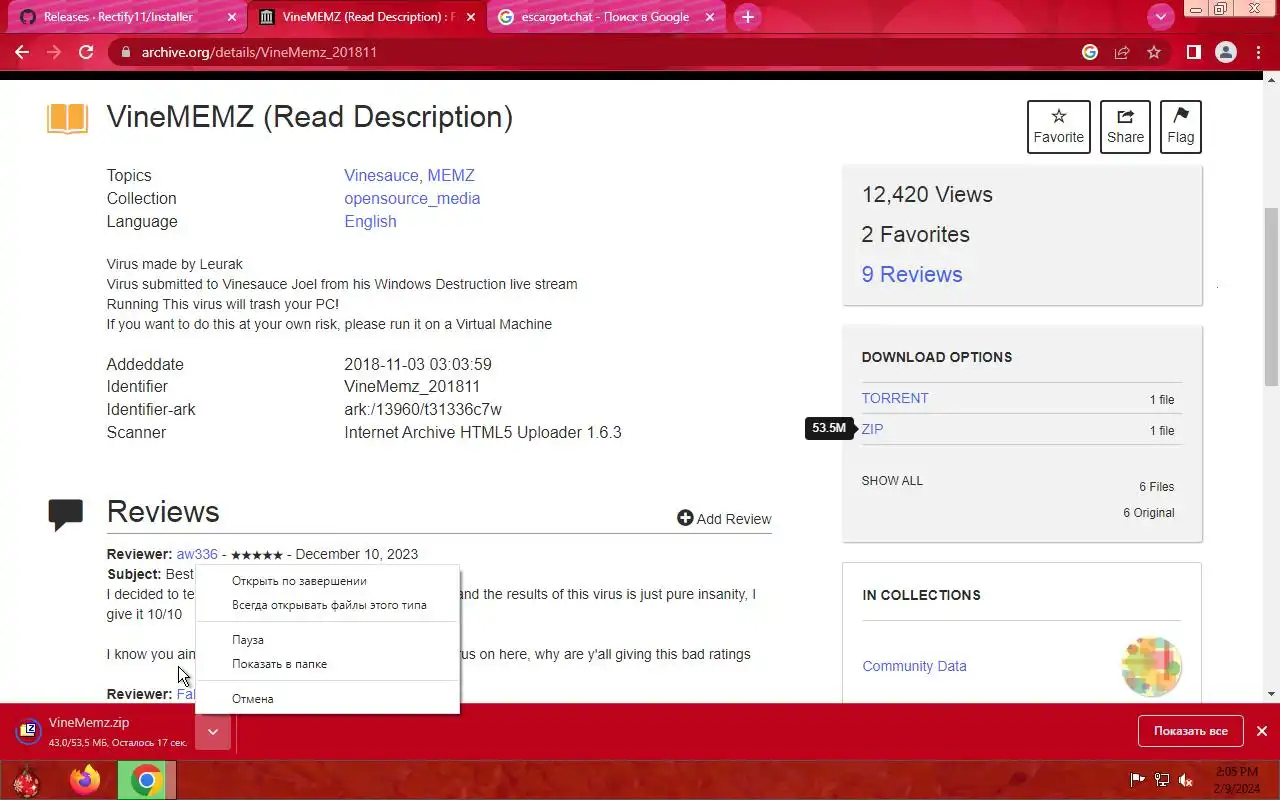Open Firefox from the taskbar
1280x800 pixels.
85,780
